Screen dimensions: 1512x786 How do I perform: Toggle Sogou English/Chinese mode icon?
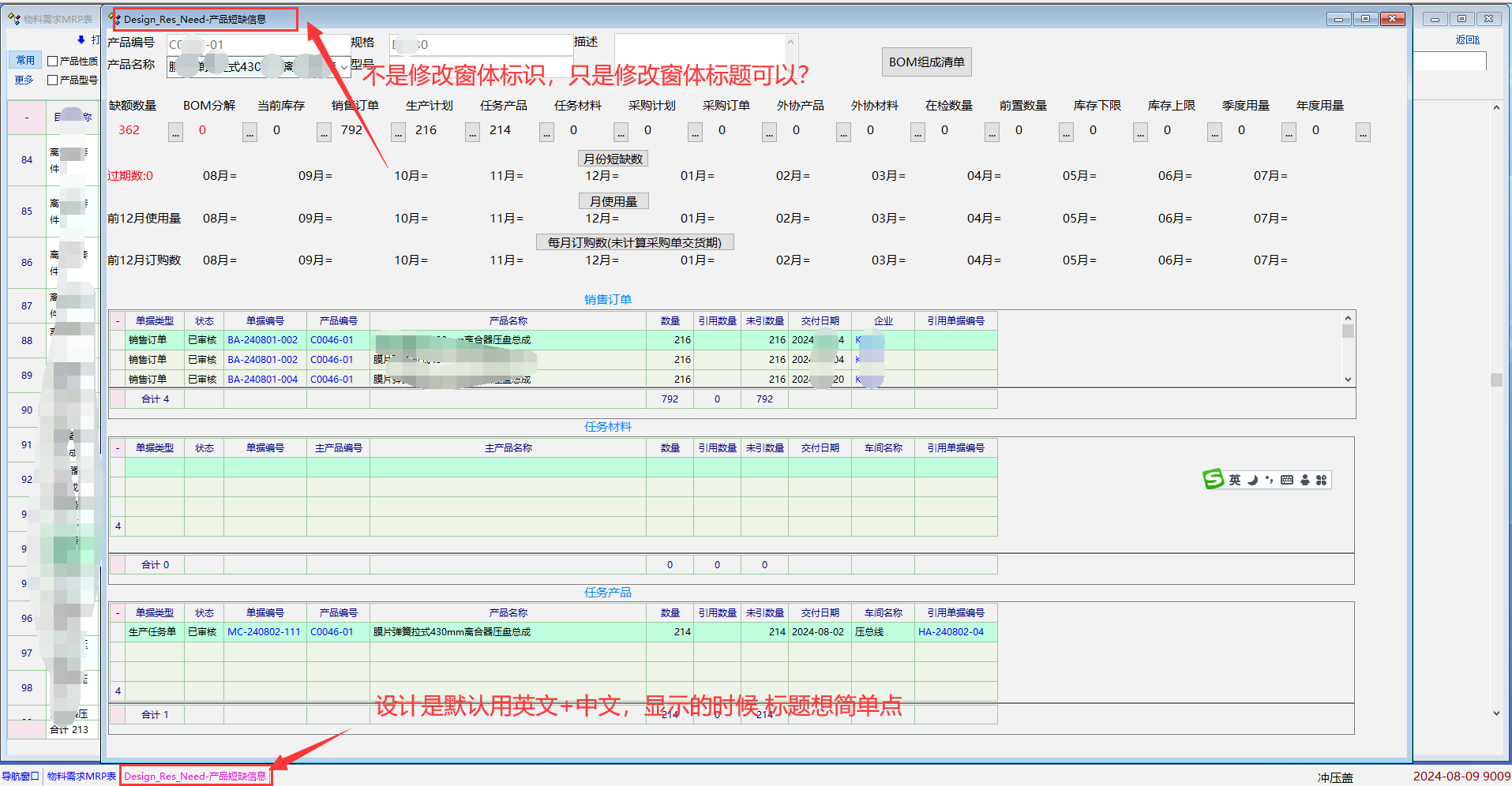click(1235, 480)
